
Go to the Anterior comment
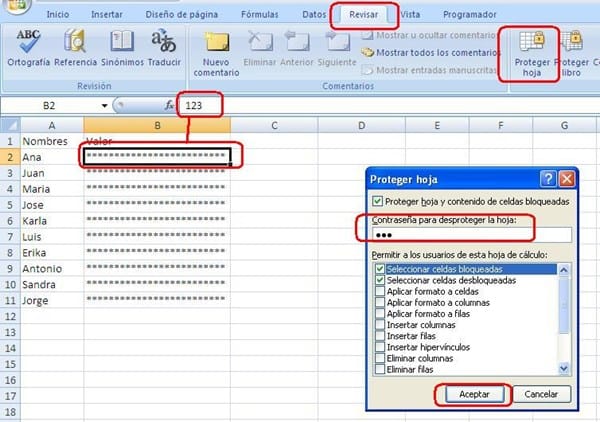click(297, 49)
